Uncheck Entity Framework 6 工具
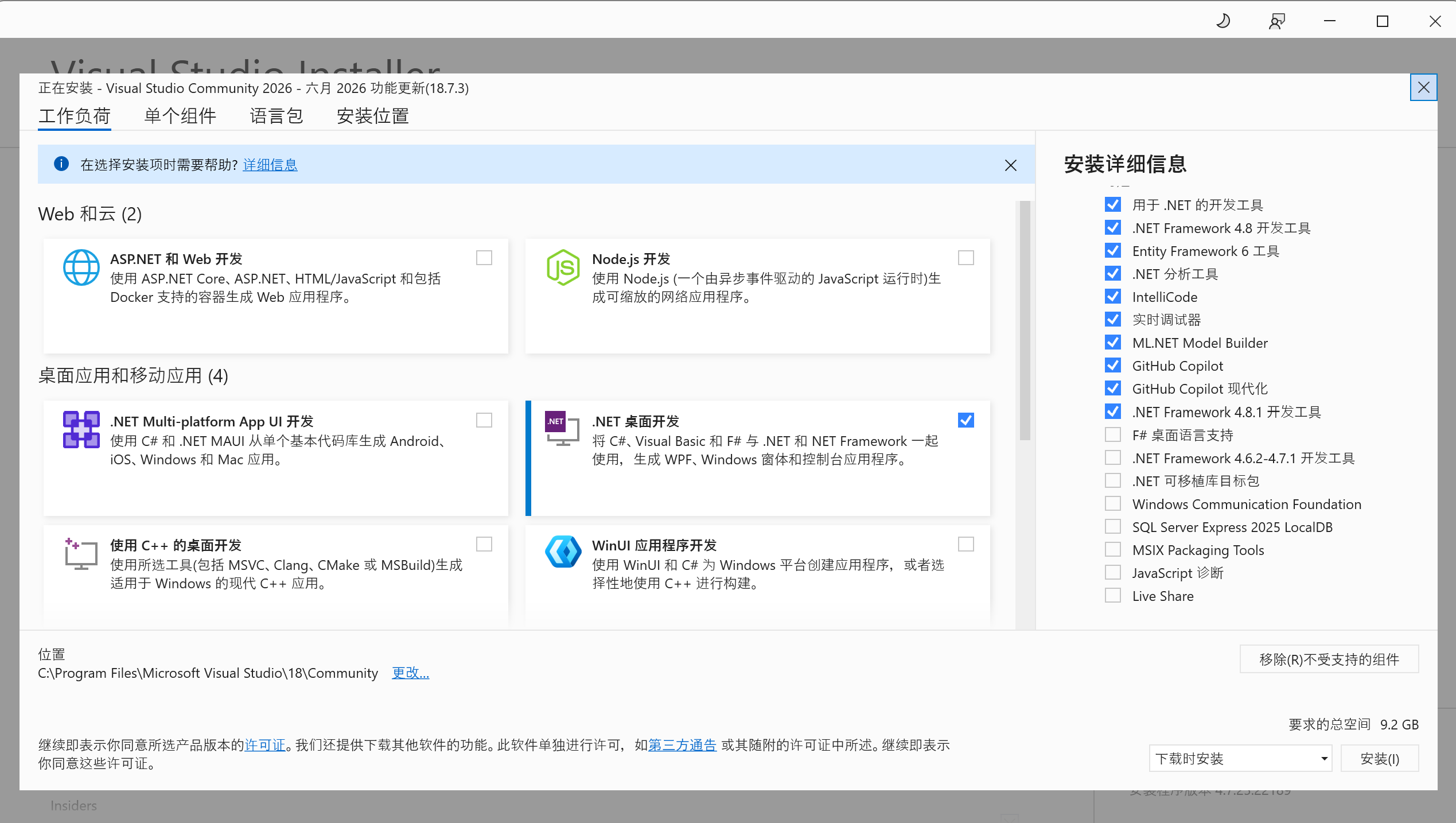Screen dimensions: 1456x823 point(1113,251)
